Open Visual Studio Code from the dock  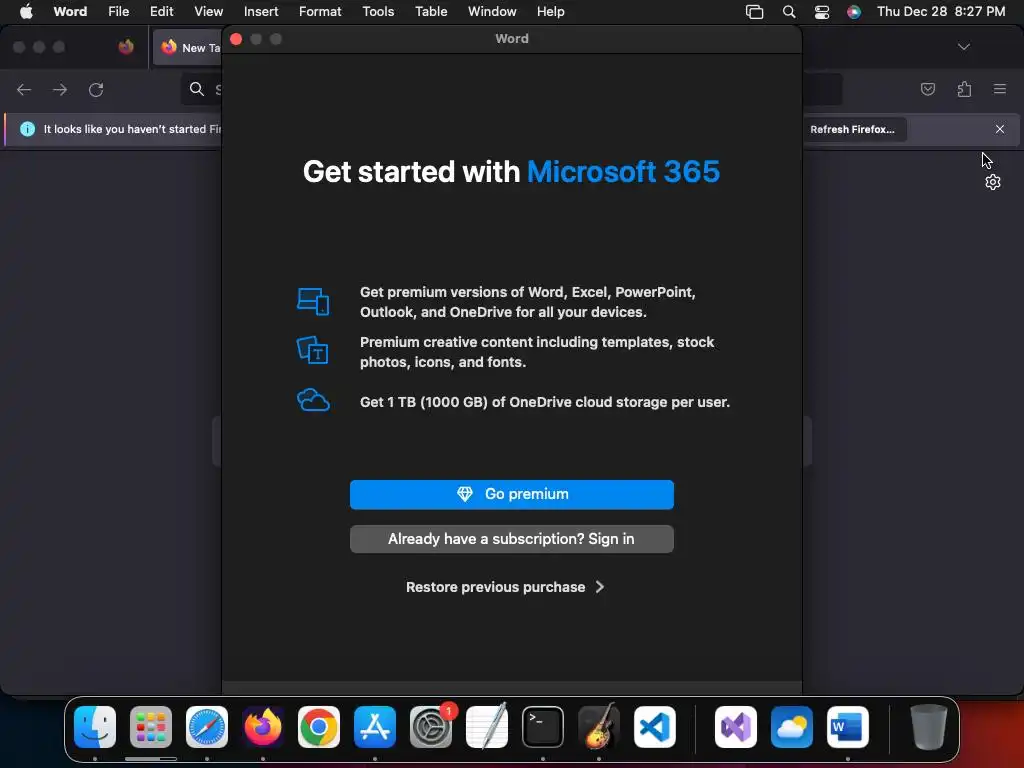point(655,726)
